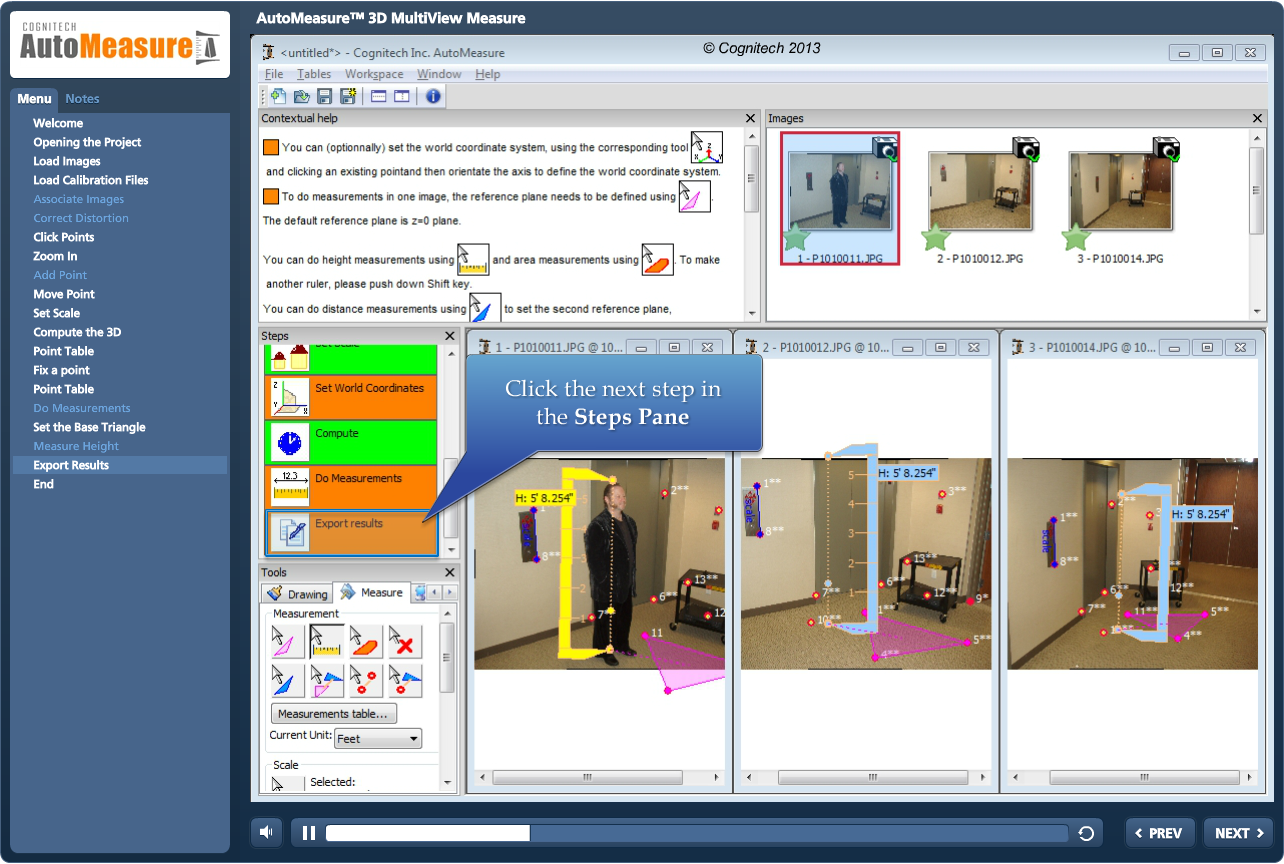Select the pink reference plane tool
Viewport: 1284px width, 864px height.
click(287, 641)
